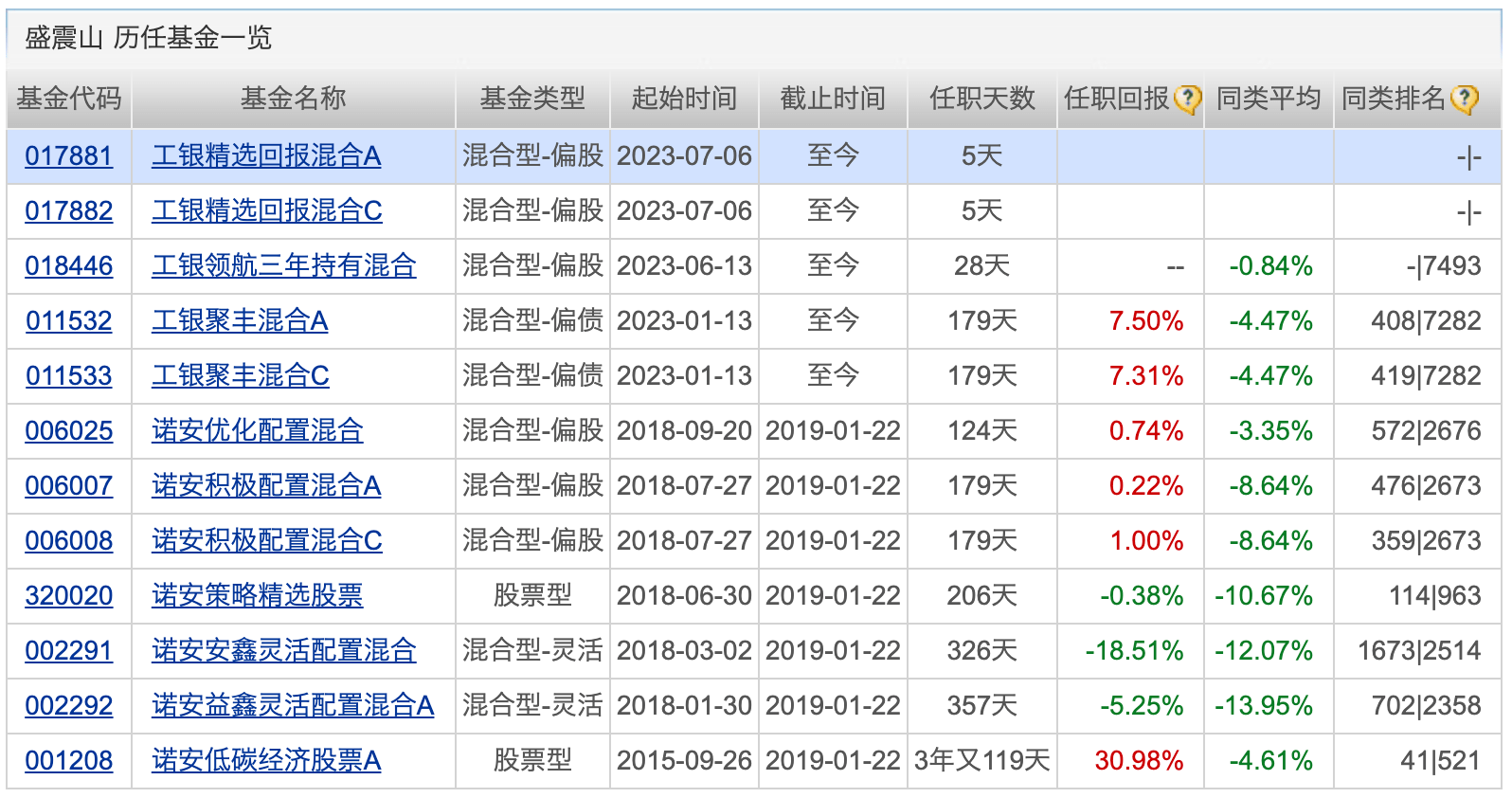This screenshot has width=1512, height=798.
Task: Select the 28天 tenure cell
Action: coord(982,266)
